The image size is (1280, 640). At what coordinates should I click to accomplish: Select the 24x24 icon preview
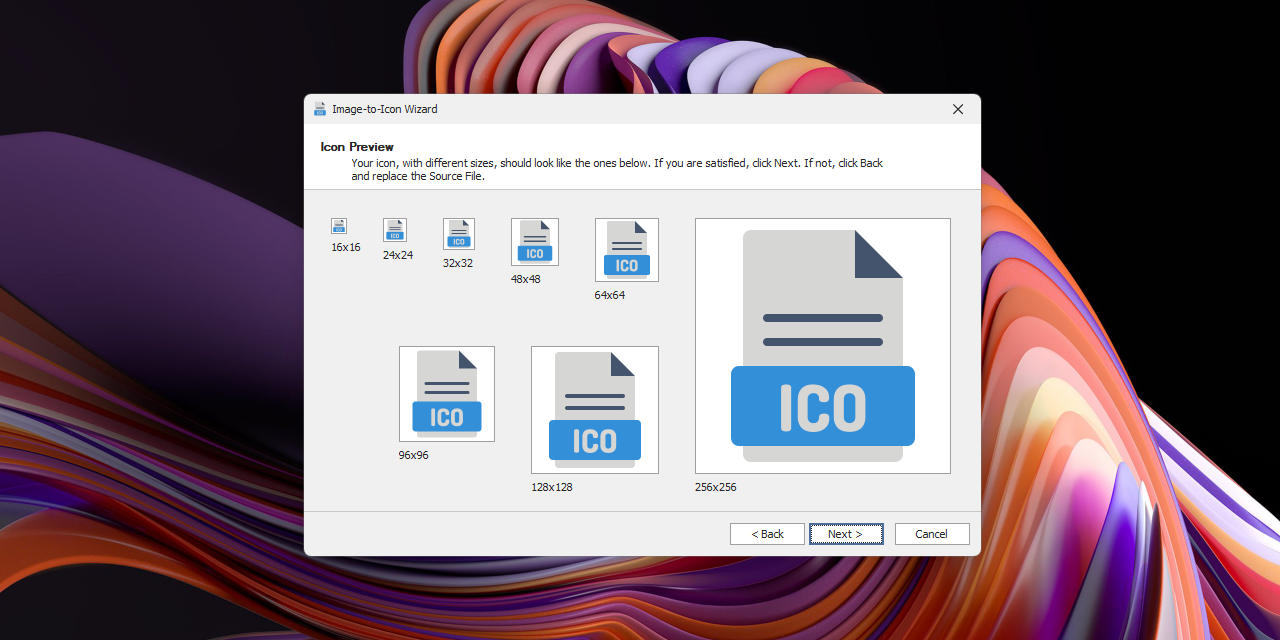coord(395,230)
